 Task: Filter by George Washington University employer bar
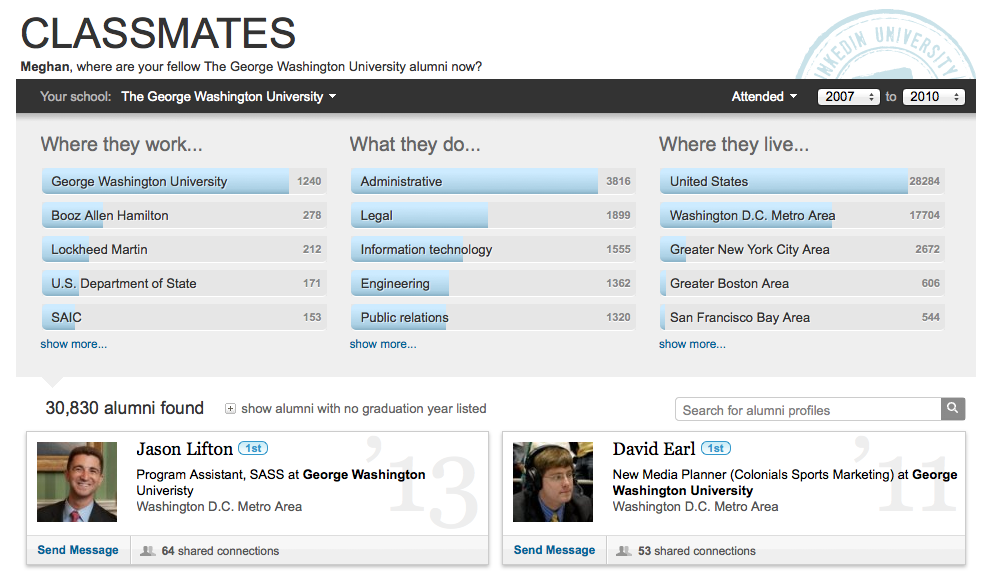click(184, 181)
